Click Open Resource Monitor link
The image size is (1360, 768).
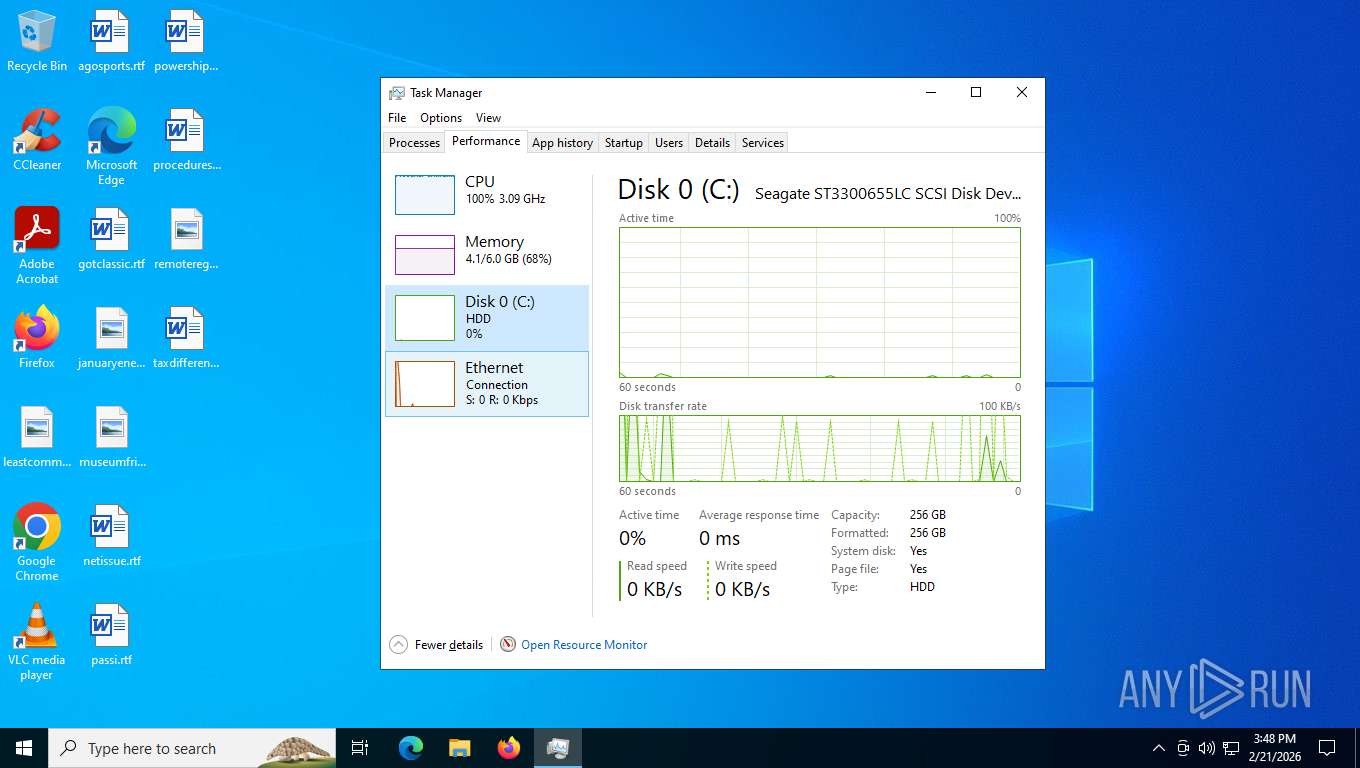pyautogui.click(x=584, y=645)
